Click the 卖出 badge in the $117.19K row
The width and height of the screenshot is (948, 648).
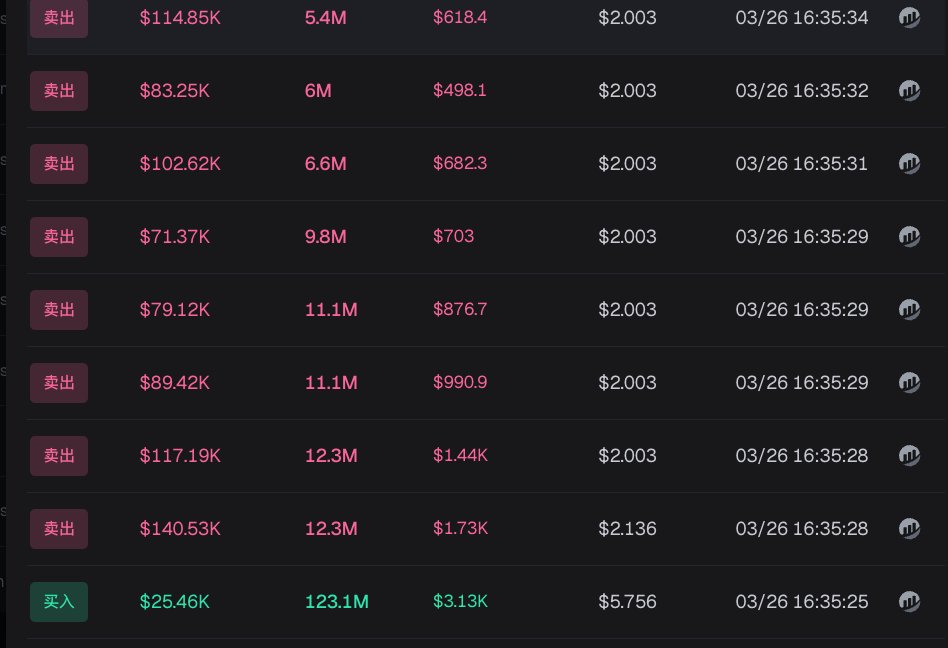[x=59, y=456]
